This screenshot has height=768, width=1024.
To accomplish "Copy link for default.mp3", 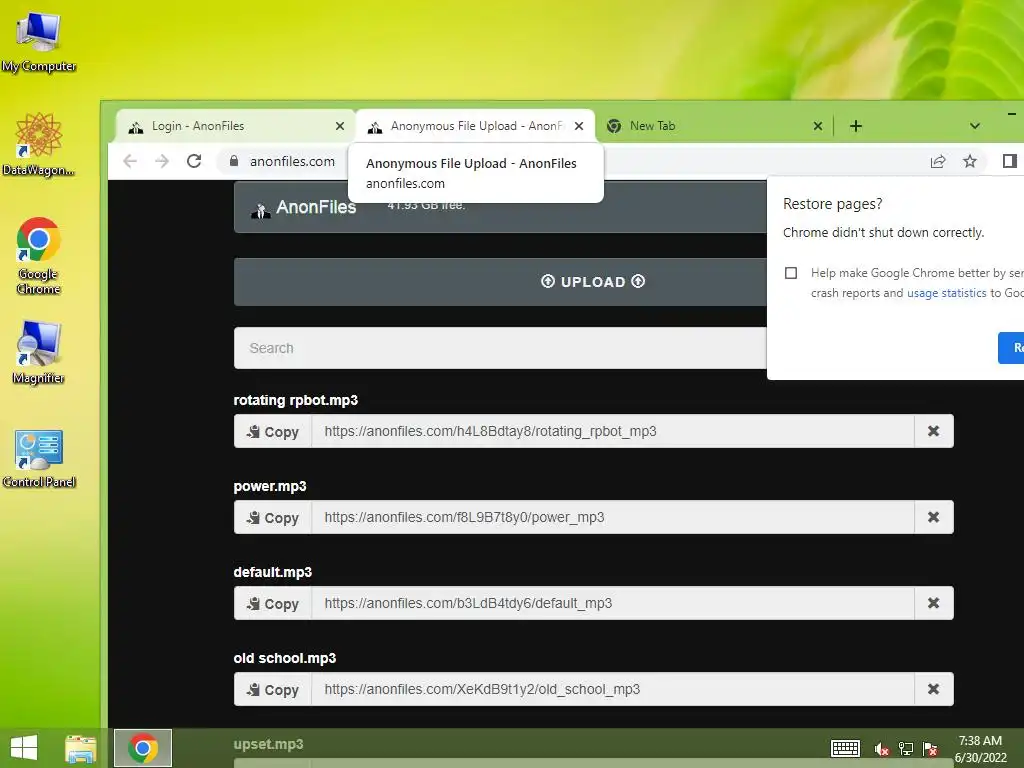I will pyautogui.click(x=273, y=603).
